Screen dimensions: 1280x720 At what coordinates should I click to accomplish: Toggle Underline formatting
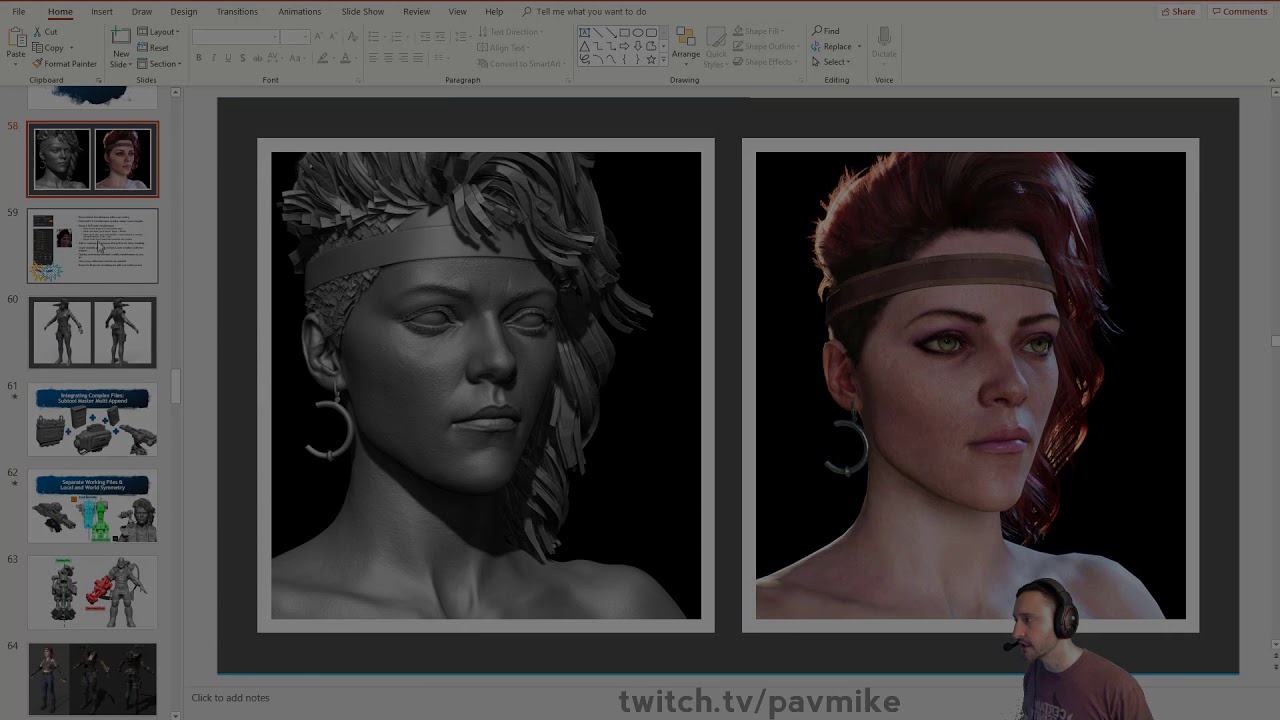click(x=228, y=58)
